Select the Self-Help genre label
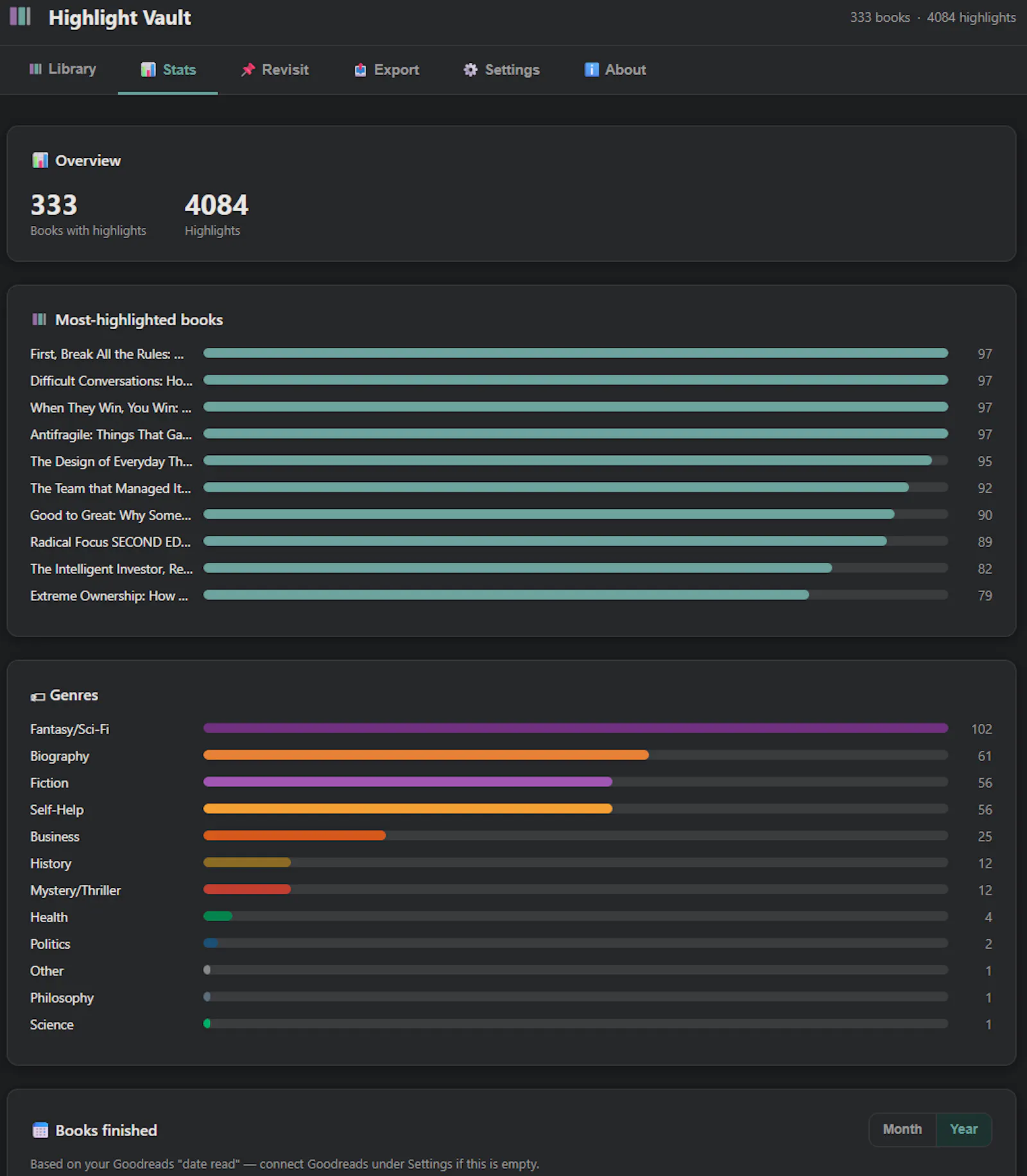 tap(57, 810)
